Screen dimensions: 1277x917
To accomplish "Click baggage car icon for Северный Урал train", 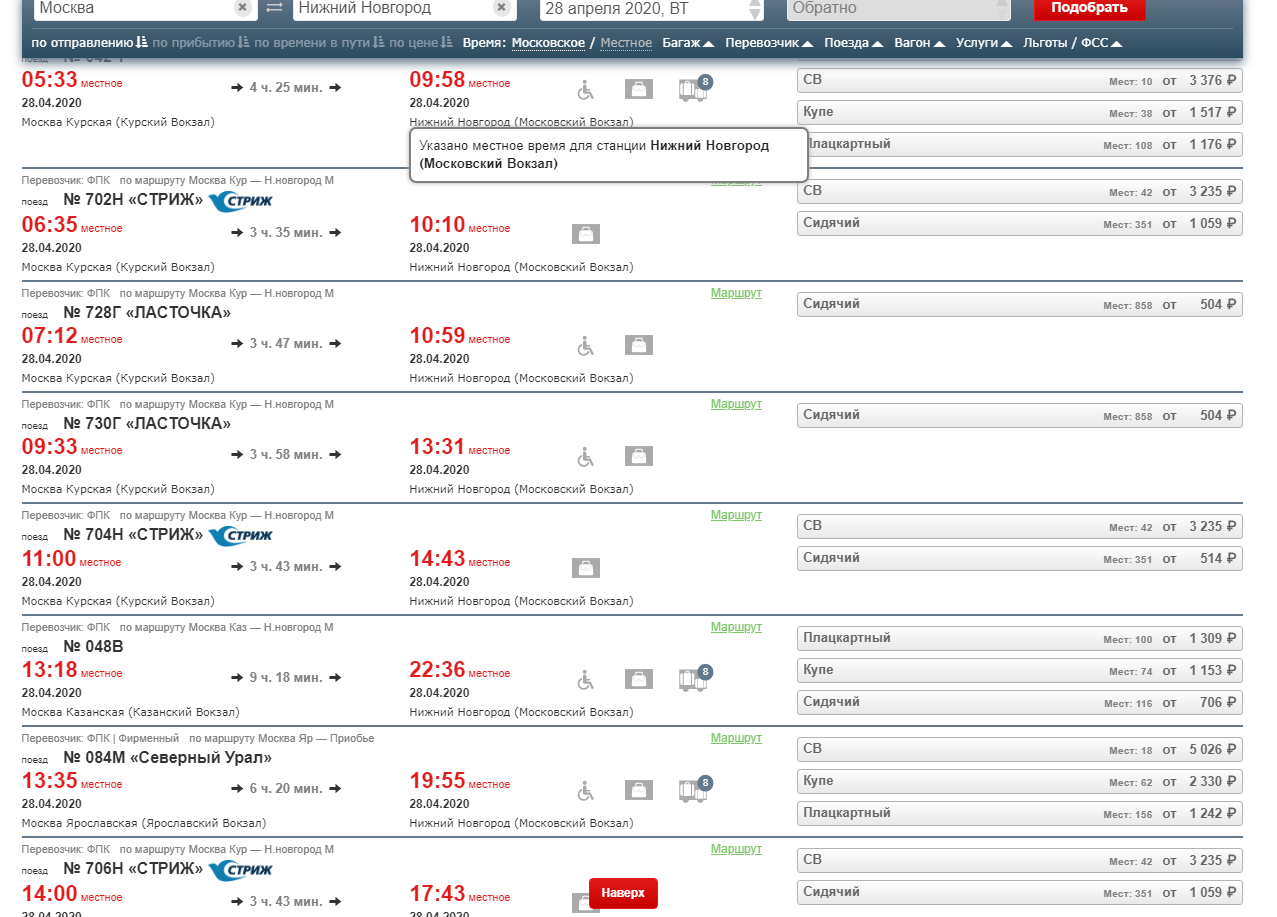I will coord(693,791).
